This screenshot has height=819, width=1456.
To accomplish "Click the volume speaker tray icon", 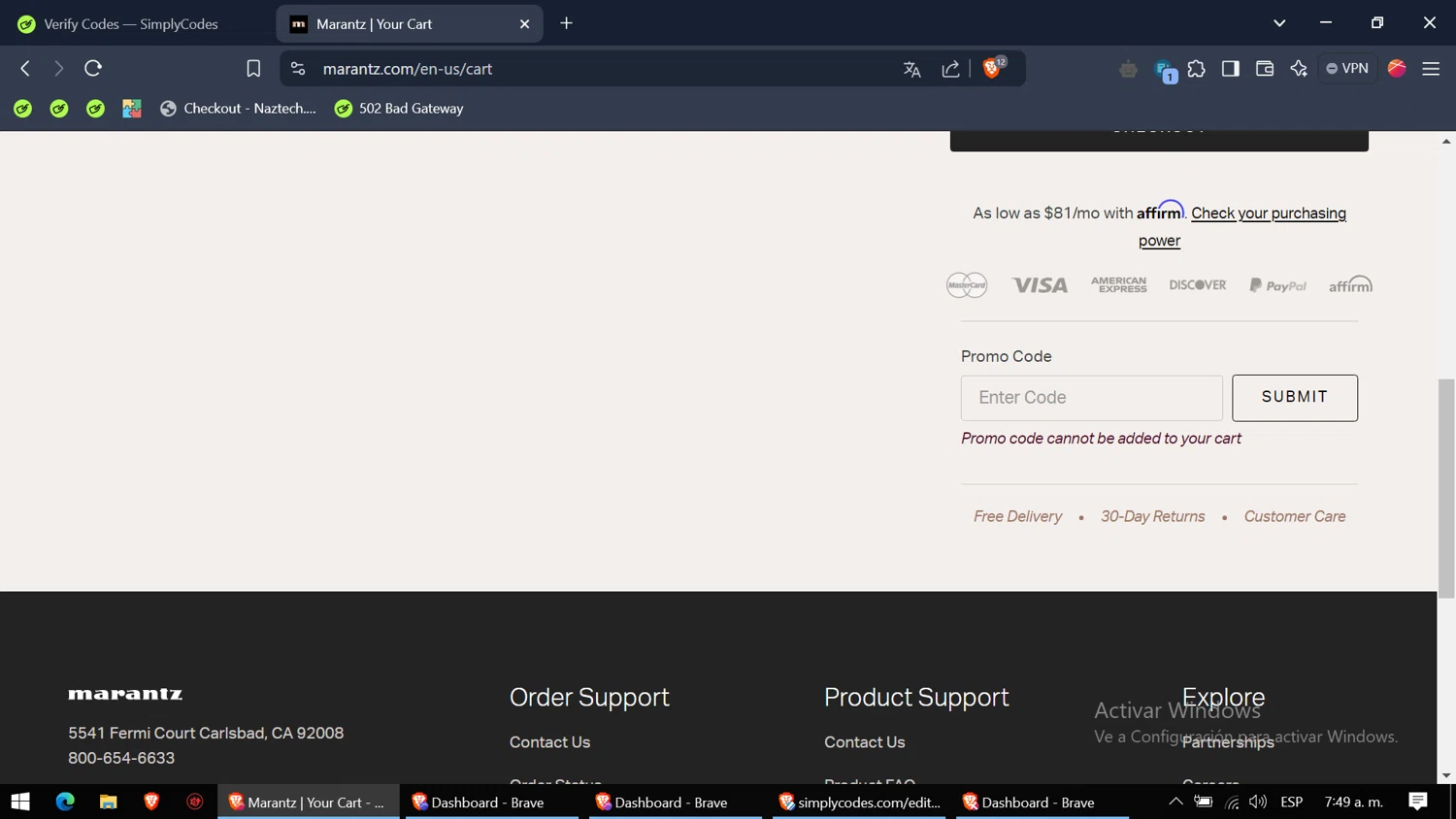I will (1258, 802).
